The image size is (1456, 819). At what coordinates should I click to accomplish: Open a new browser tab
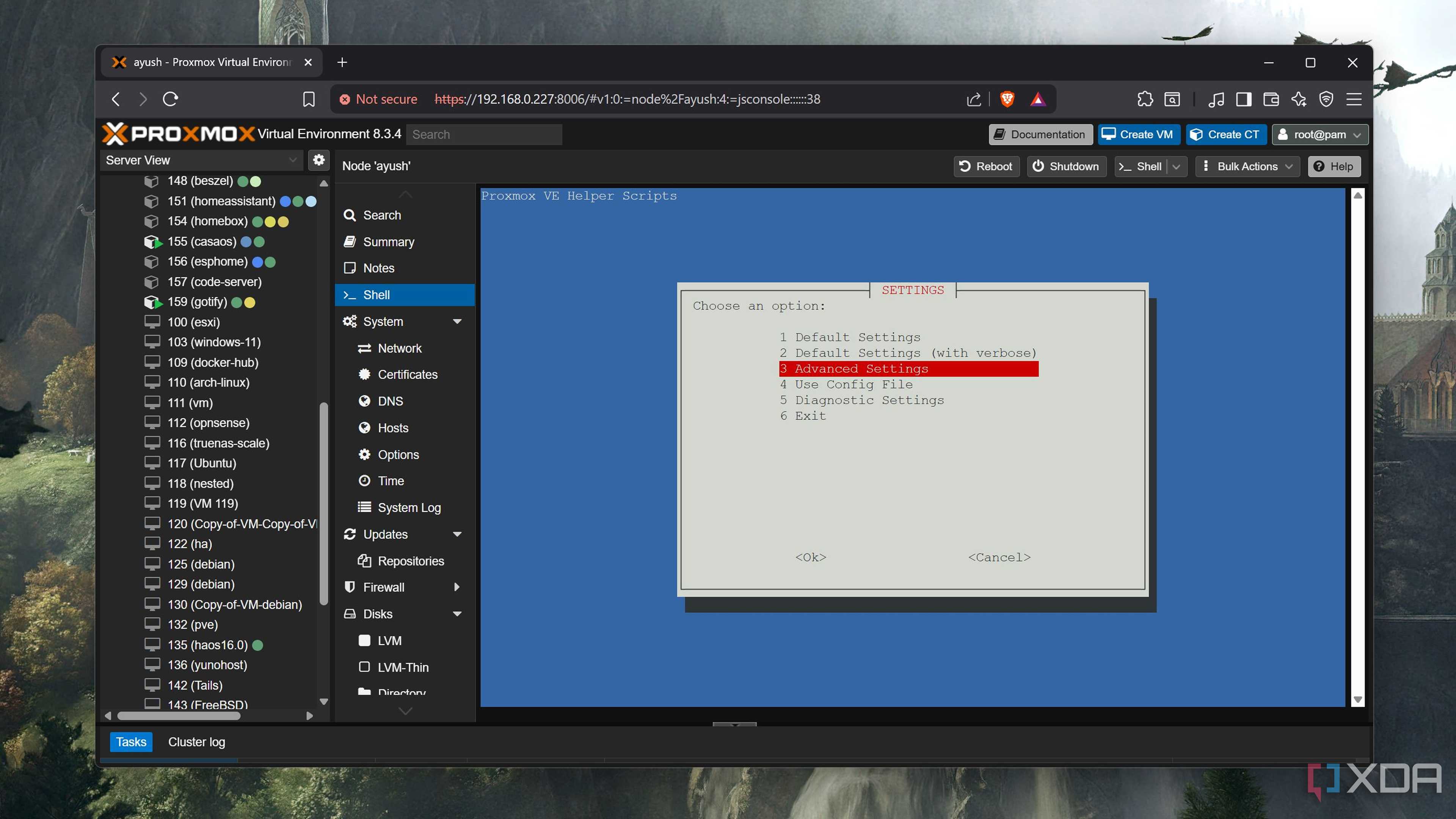(x=342, y=62)
